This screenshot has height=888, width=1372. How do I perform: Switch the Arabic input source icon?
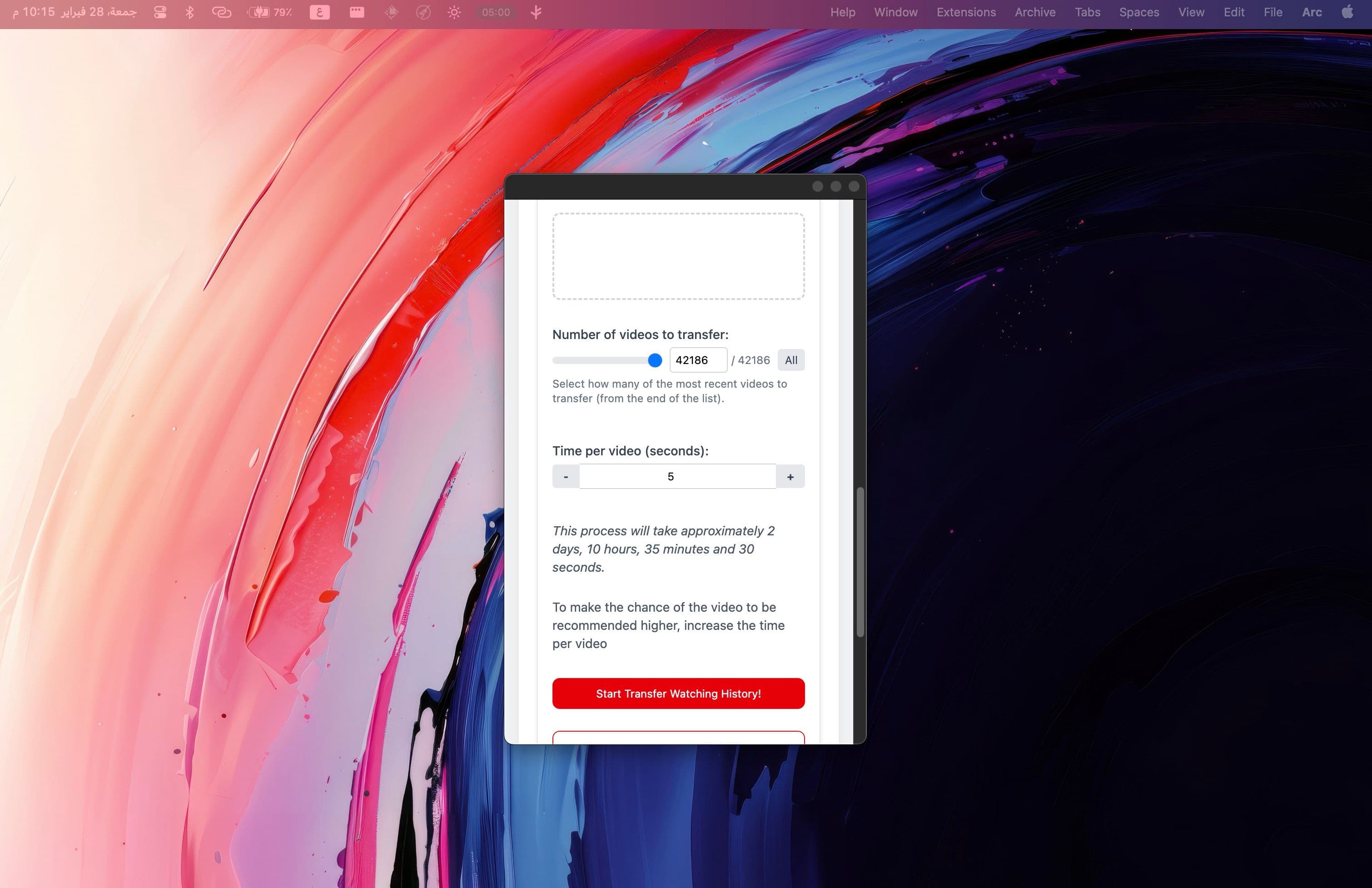(319, 12)
